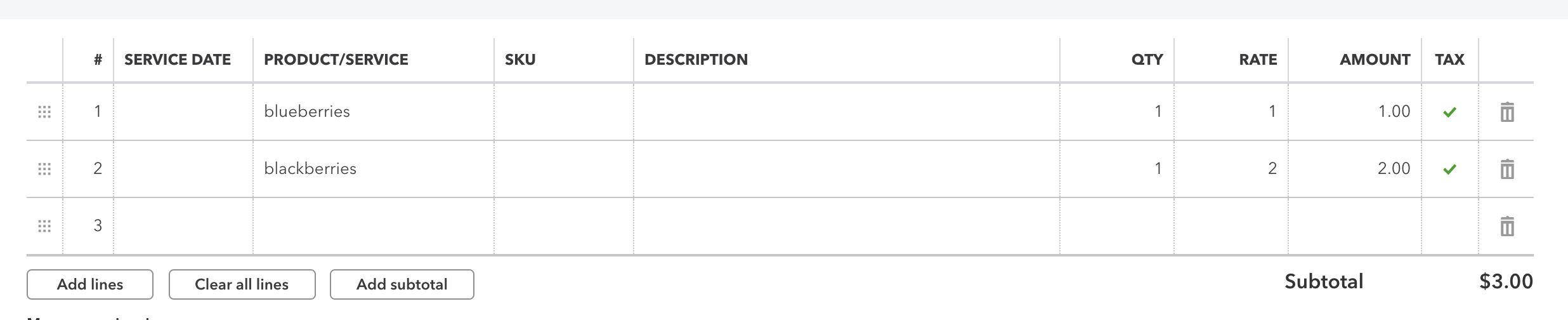This screenshot has height=320, width=1568.
Task: Delete the blueberries line item
Action: point(1507,112)
